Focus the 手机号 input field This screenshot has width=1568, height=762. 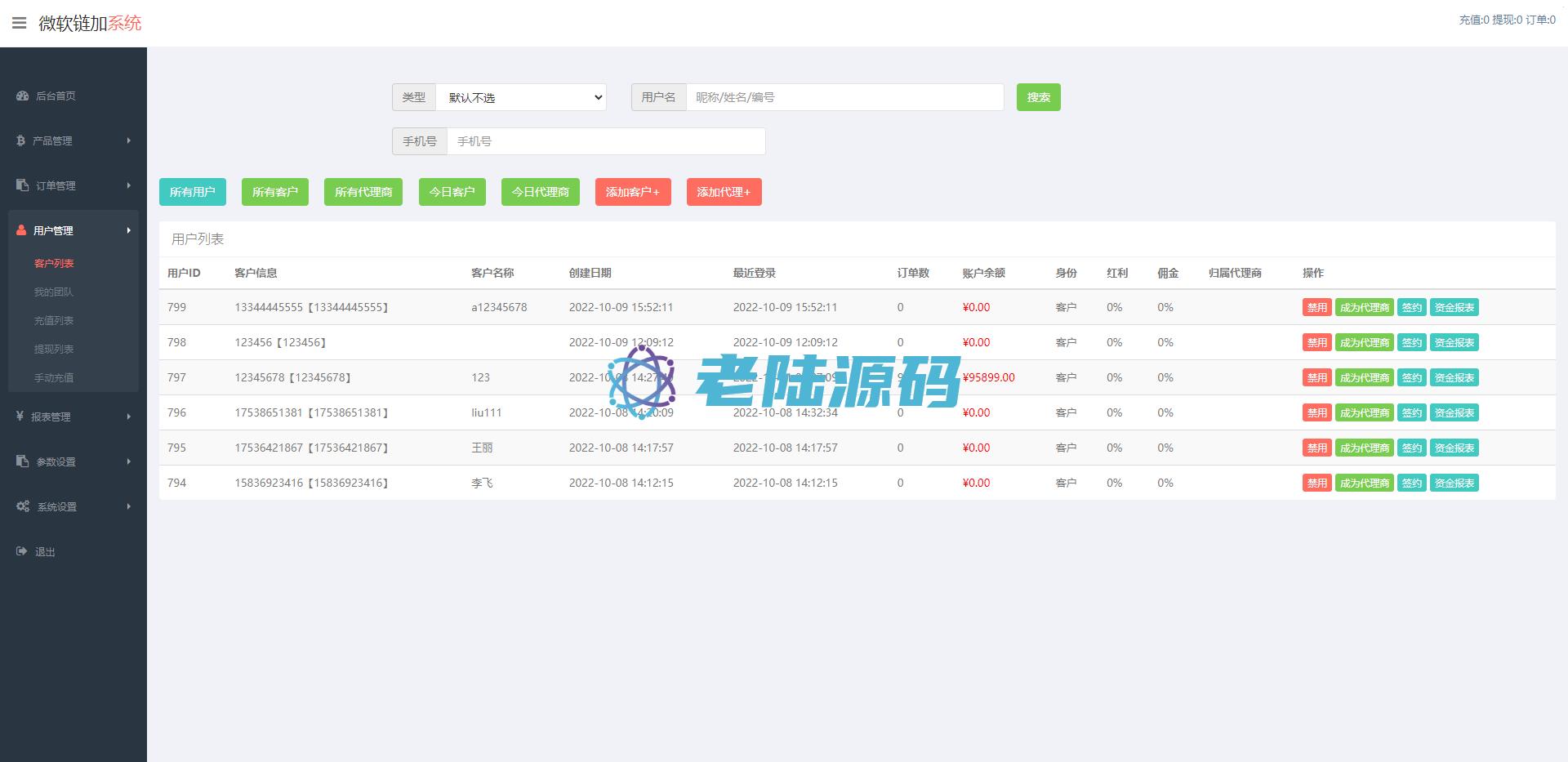(606, 141)
